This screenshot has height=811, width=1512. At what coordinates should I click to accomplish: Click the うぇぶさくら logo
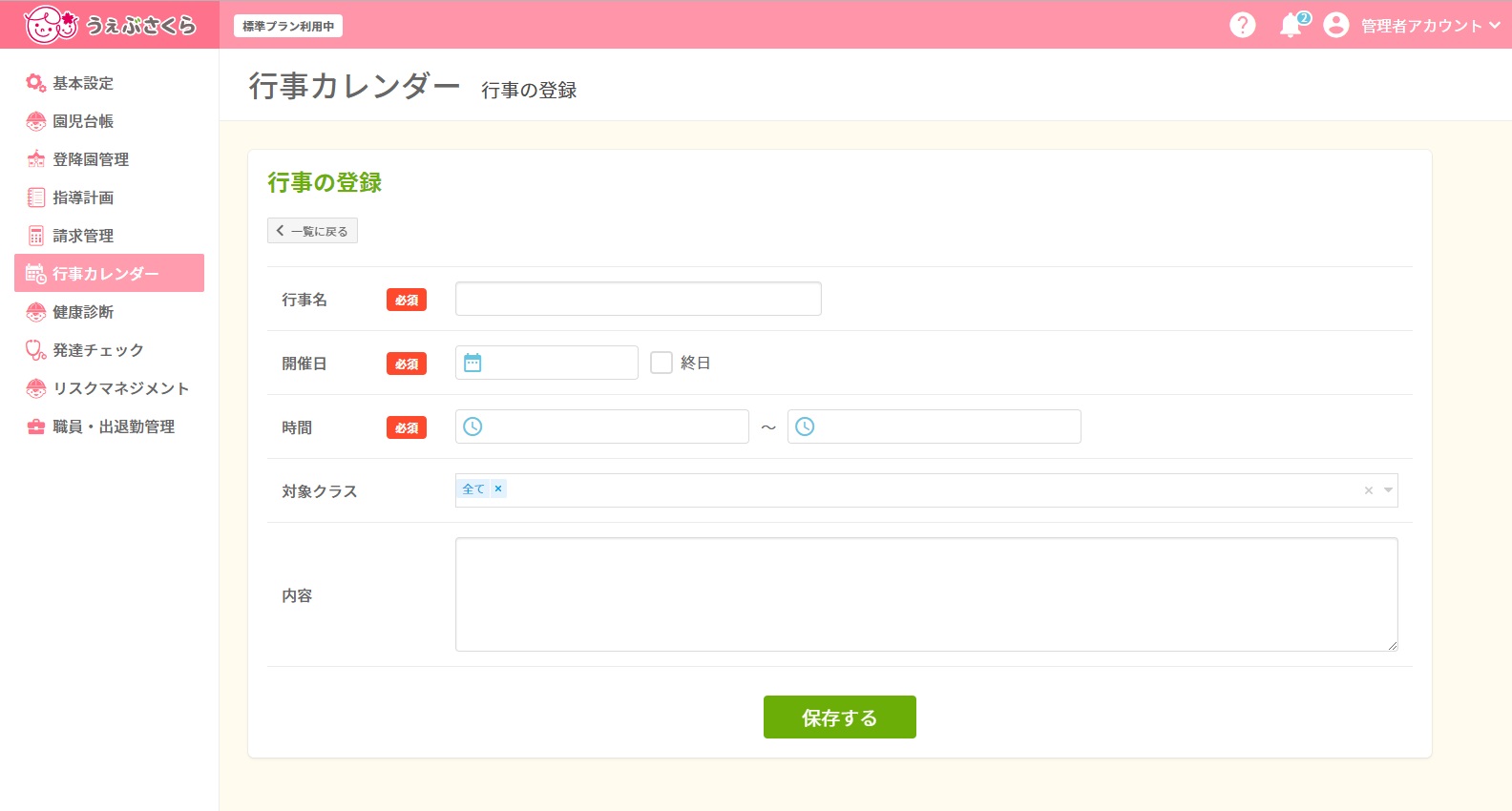click(110, 25)
